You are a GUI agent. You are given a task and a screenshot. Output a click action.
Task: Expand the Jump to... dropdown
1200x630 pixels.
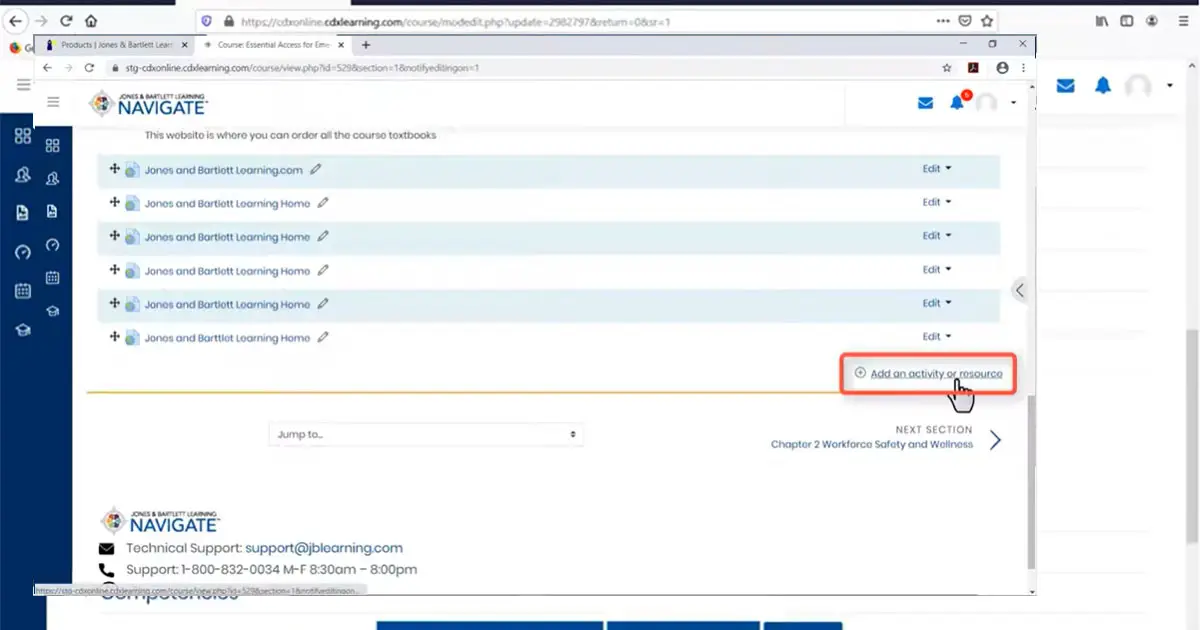tap(426, 434)
